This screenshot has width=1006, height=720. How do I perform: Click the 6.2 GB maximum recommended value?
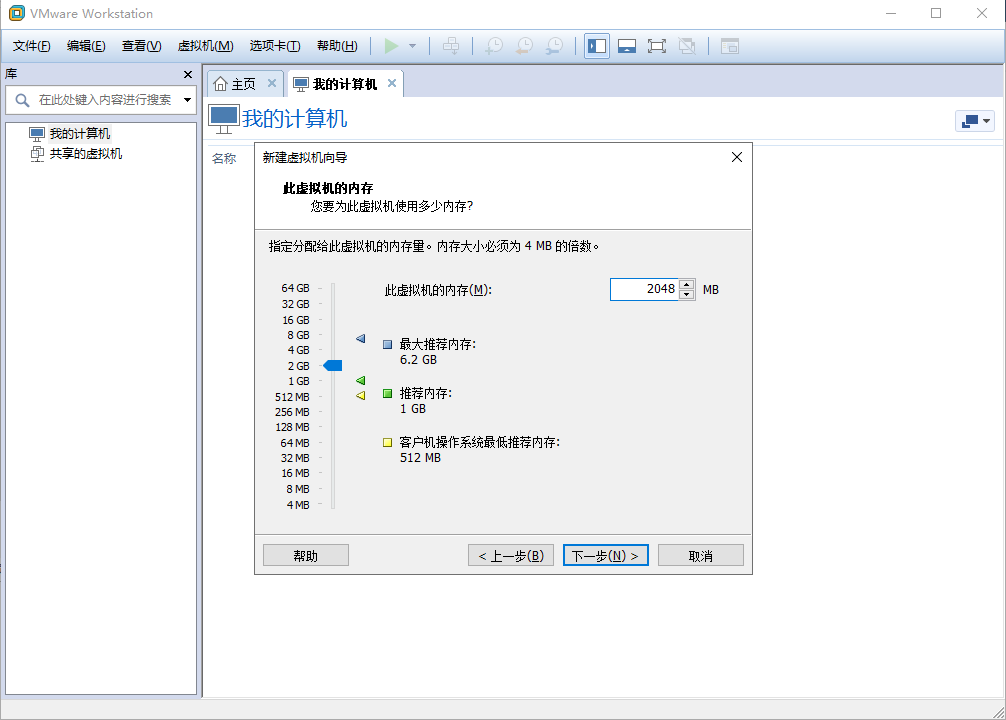coord(418,360)
